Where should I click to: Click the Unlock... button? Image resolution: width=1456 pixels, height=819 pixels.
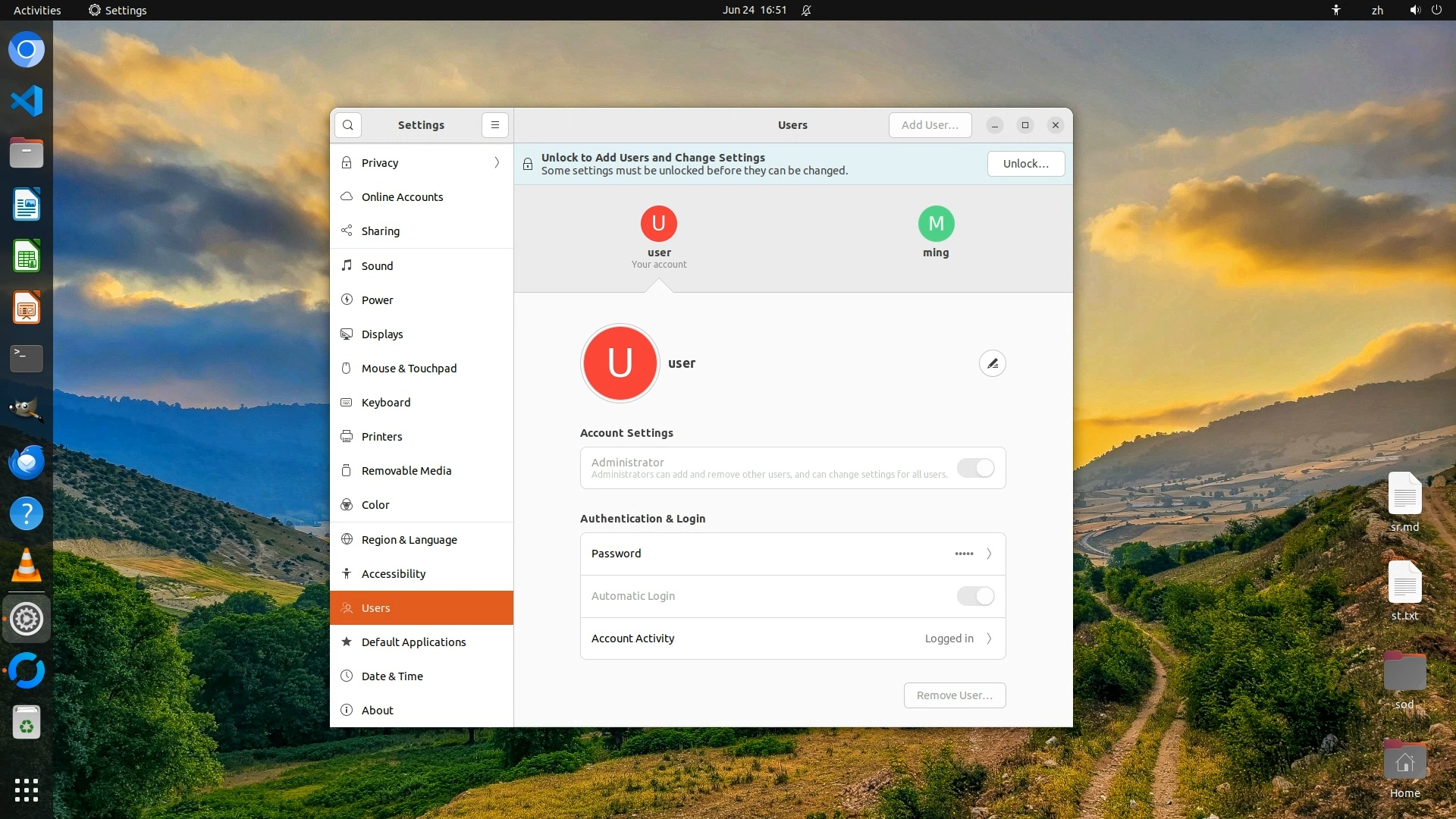tap(1025, 164)
